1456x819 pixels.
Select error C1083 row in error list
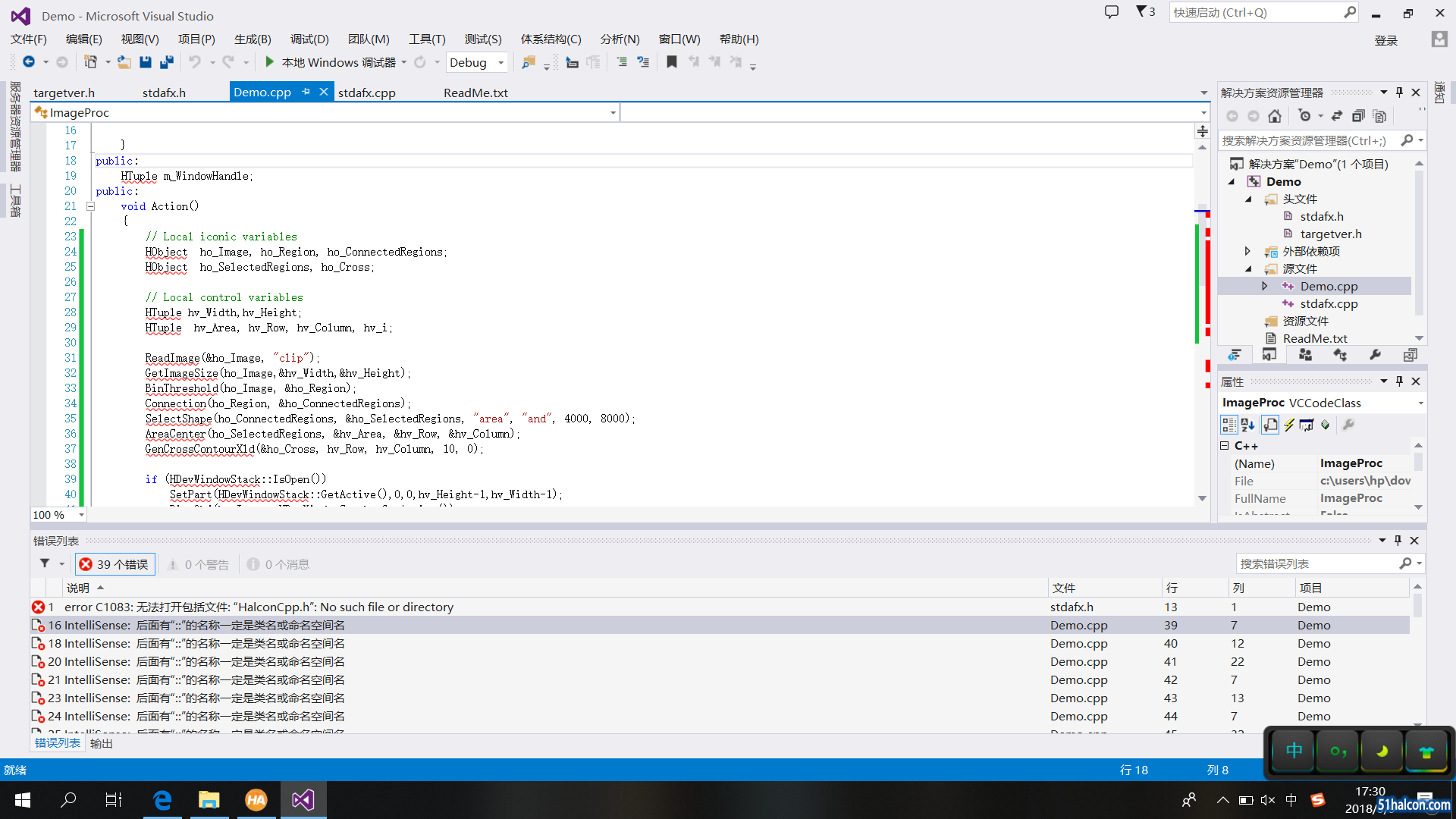(x=720, y=607)
